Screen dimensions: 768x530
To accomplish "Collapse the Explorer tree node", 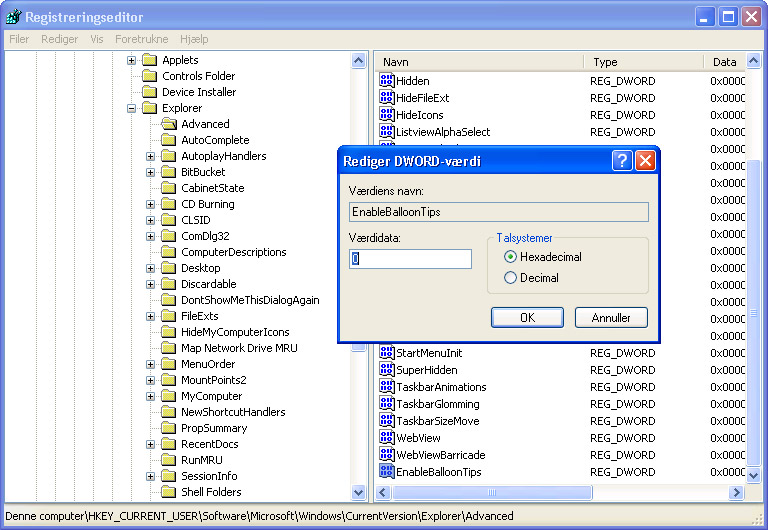I will pyautogui.click(x=131, y=108).
